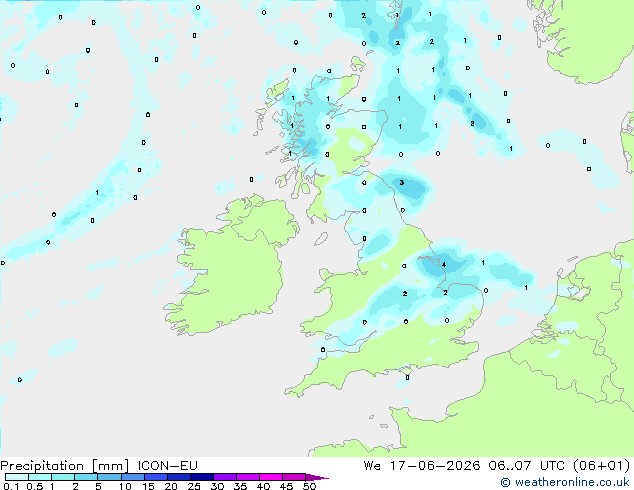Viewport: 634px width, 490px height.
Task: Click the 45–50 mm legend swatch
Action: 294,477
